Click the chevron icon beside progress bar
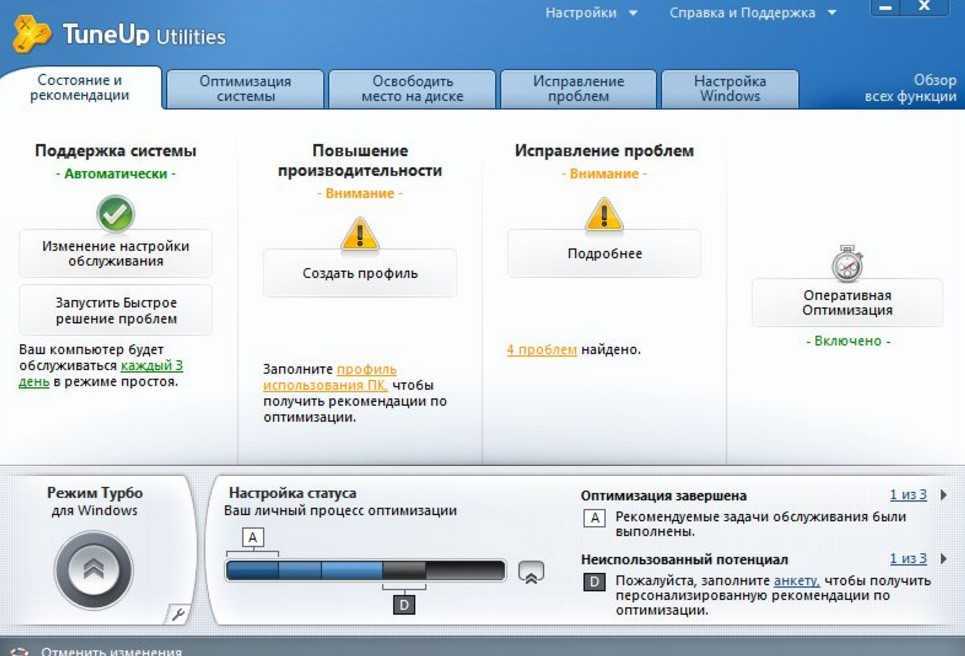This screenshot has height=656, width=965. [x=531, y=572]
